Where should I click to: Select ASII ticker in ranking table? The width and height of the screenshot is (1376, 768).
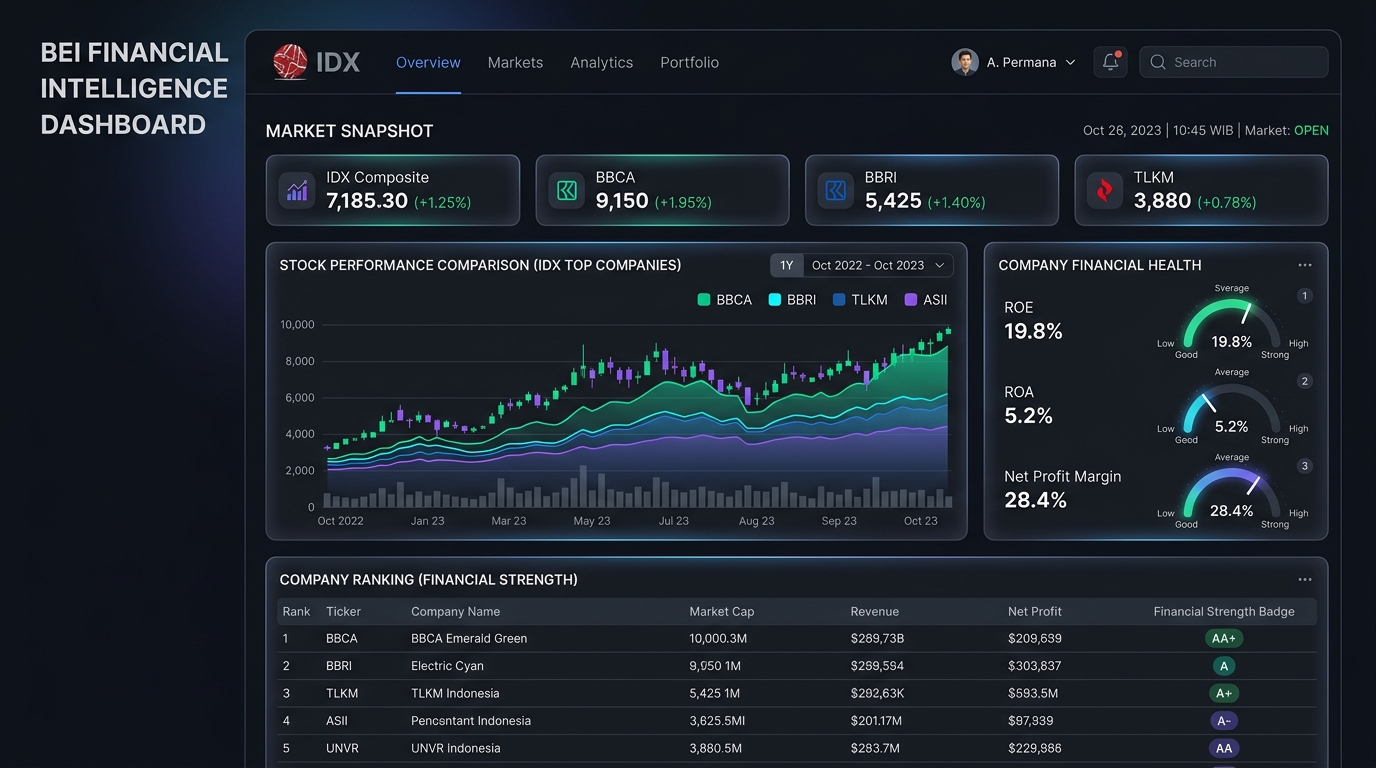pyautogui.click(x=338, y=721)
